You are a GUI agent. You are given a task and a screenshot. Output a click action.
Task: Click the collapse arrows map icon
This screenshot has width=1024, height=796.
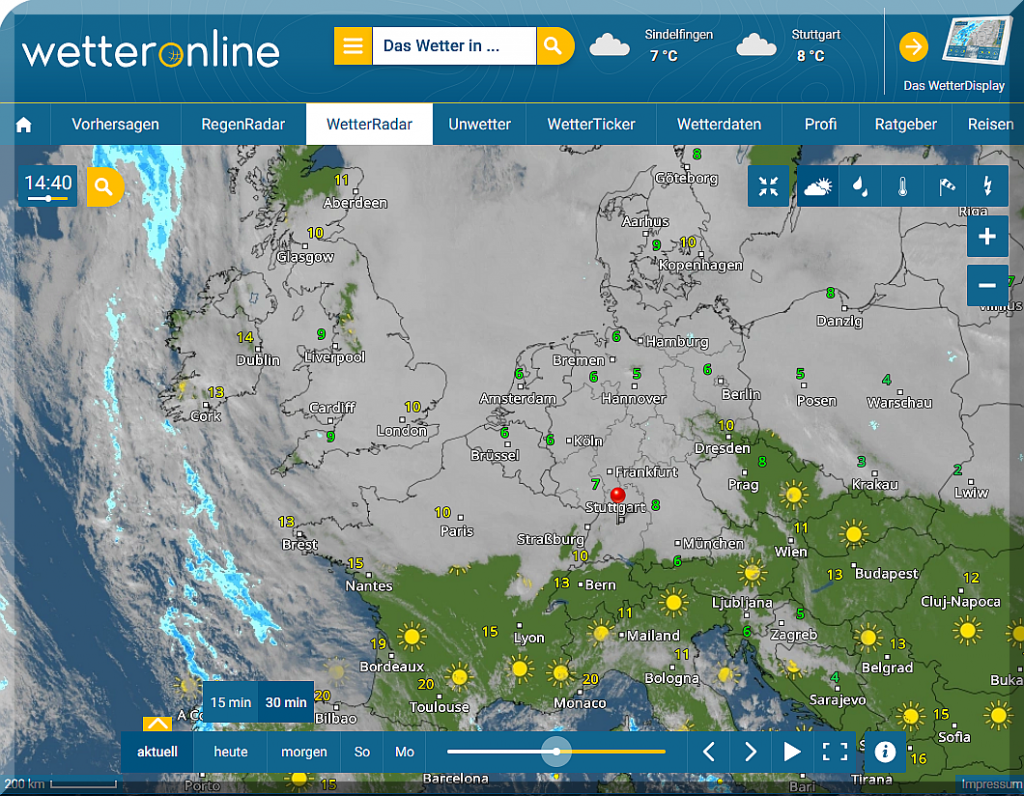click(769, 186)
